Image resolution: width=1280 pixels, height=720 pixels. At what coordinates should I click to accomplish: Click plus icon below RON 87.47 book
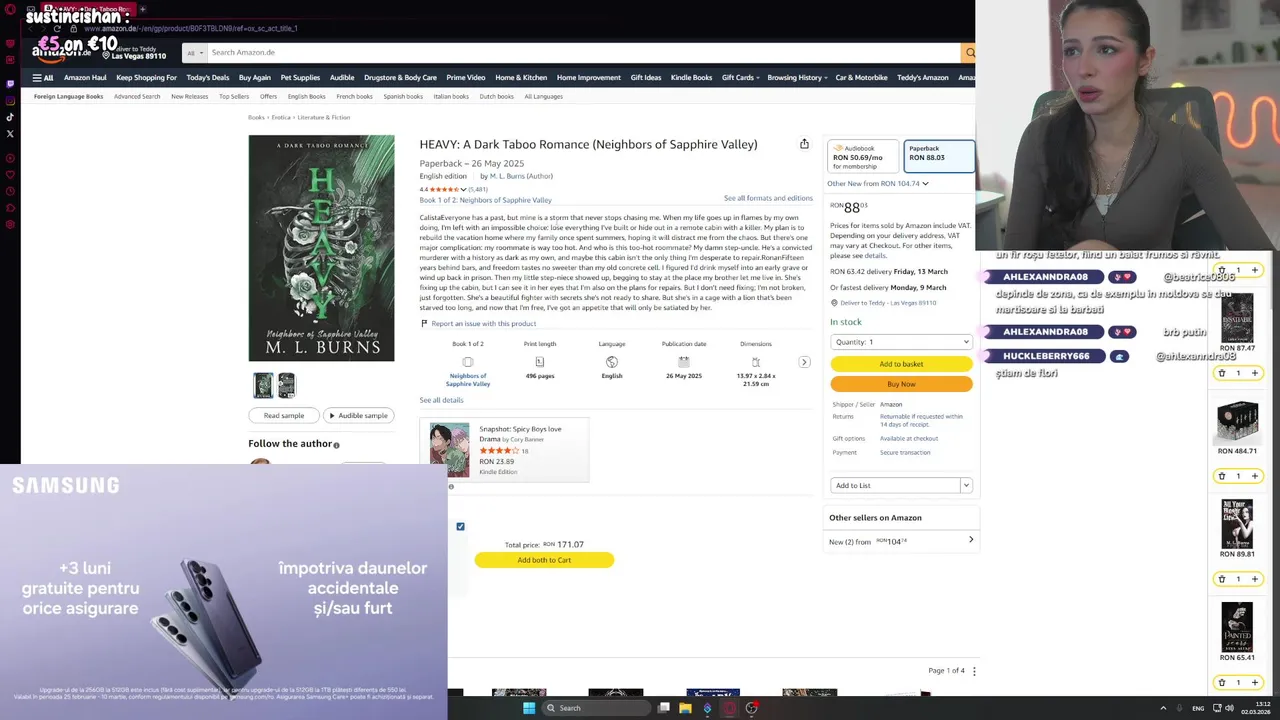tap(1254, 373)
